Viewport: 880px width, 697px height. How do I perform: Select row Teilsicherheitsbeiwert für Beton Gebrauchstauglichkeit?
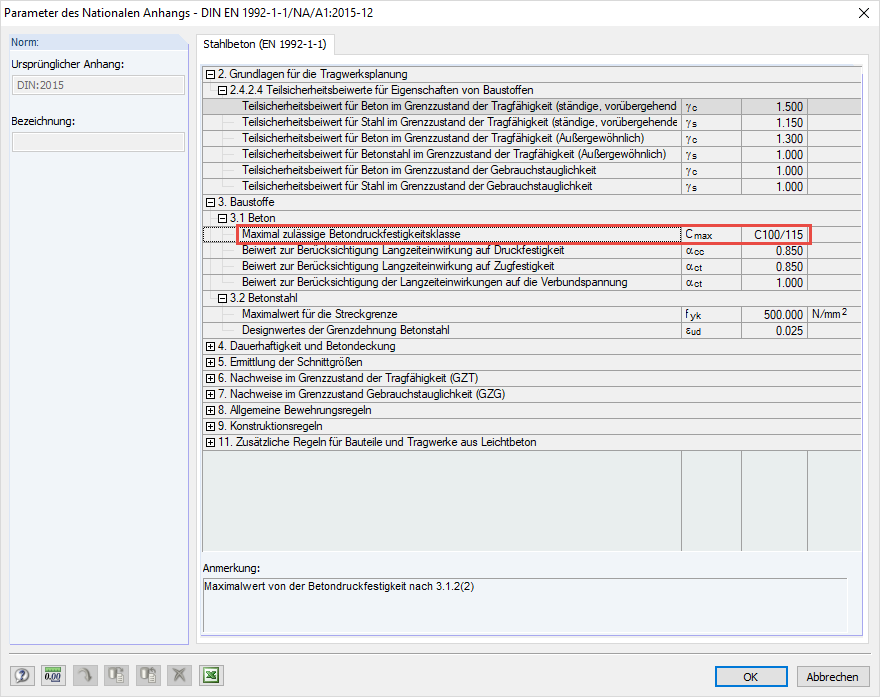click(x=531, y=171)
